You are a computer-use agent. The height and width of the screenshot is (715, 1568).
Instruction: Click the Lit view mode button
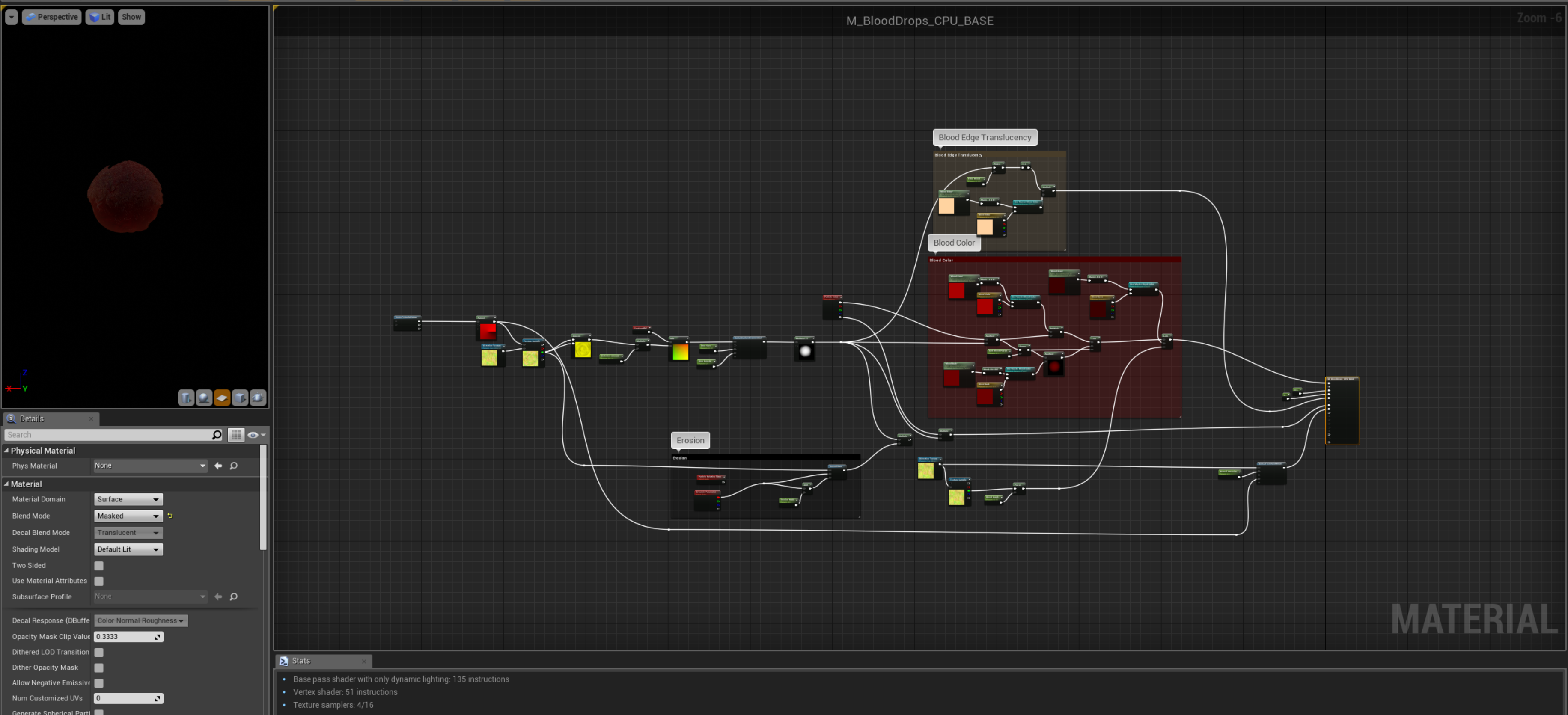pyautogui.click(x=100, y=17)
